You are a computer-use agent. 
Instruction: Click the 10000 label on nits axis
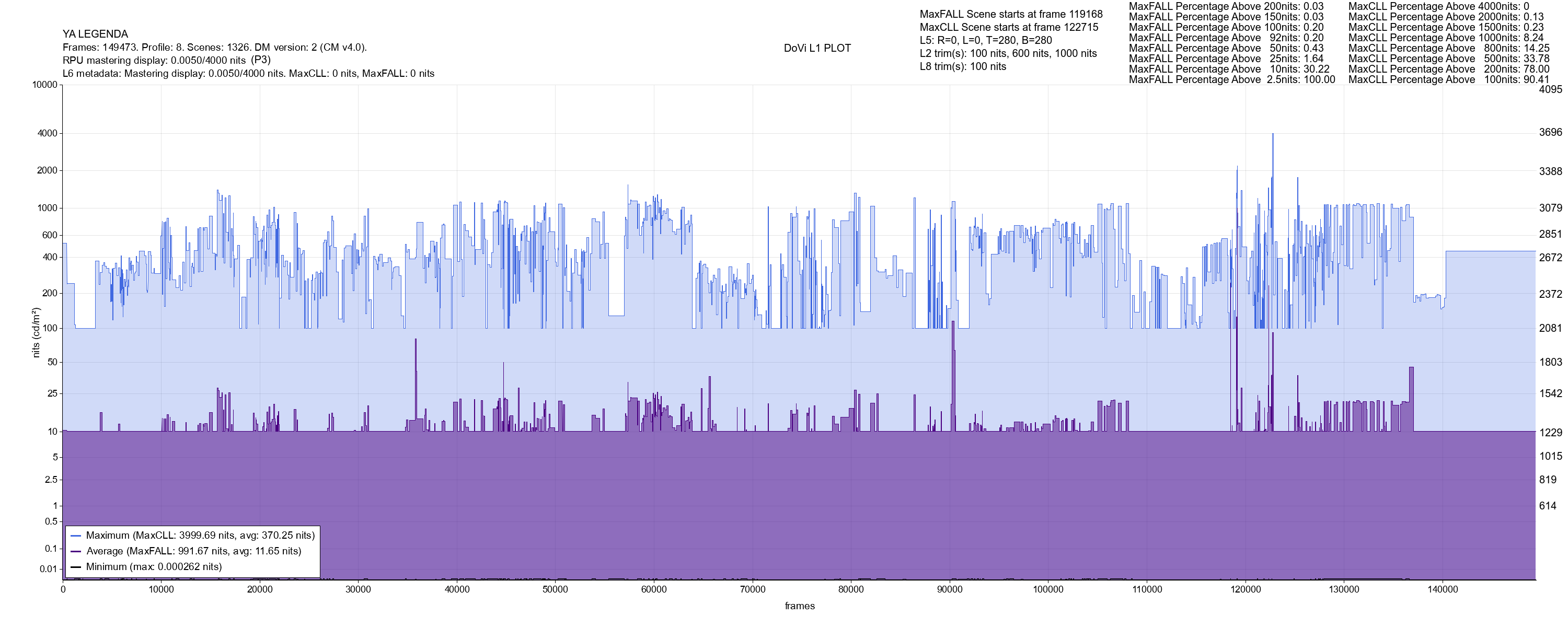[x=45, y=85]
